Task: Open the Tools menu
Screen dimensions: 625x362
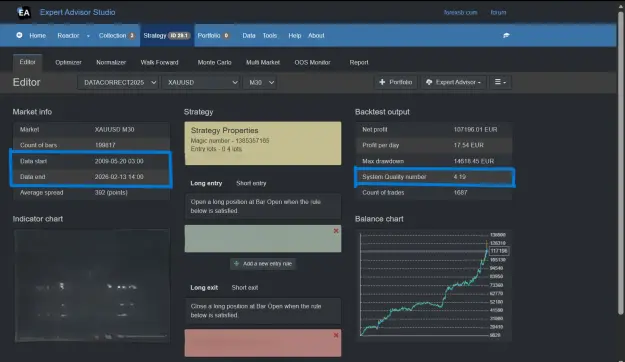Action: pos(270,35)
